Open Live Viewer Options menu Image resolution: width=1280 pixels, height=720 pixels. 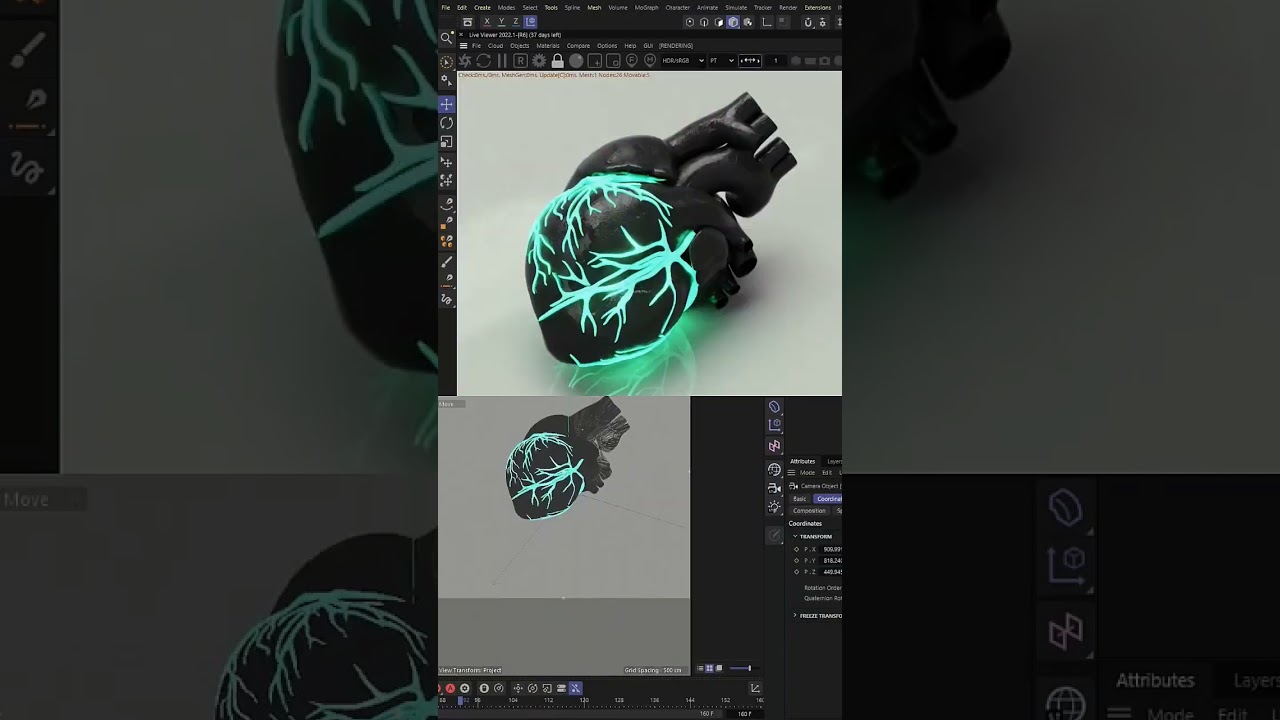pyautogui.click(x=607, y=46)
